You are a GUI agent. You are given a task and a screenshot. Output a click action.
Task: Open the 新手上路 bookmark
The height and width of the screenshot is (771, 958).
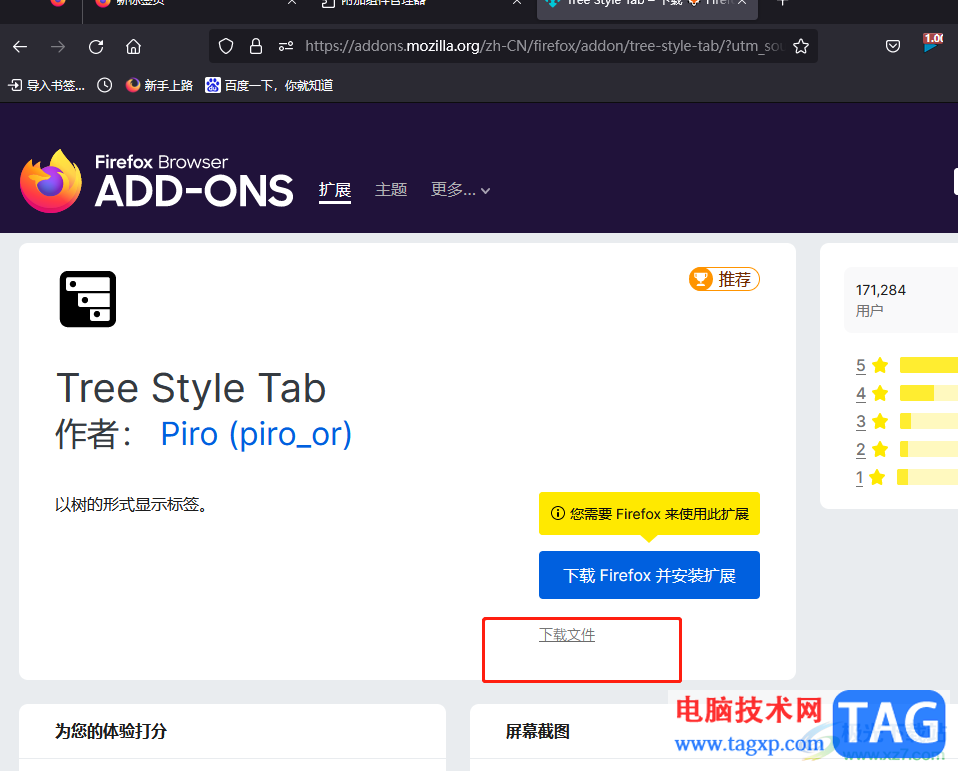coord(159,86)
